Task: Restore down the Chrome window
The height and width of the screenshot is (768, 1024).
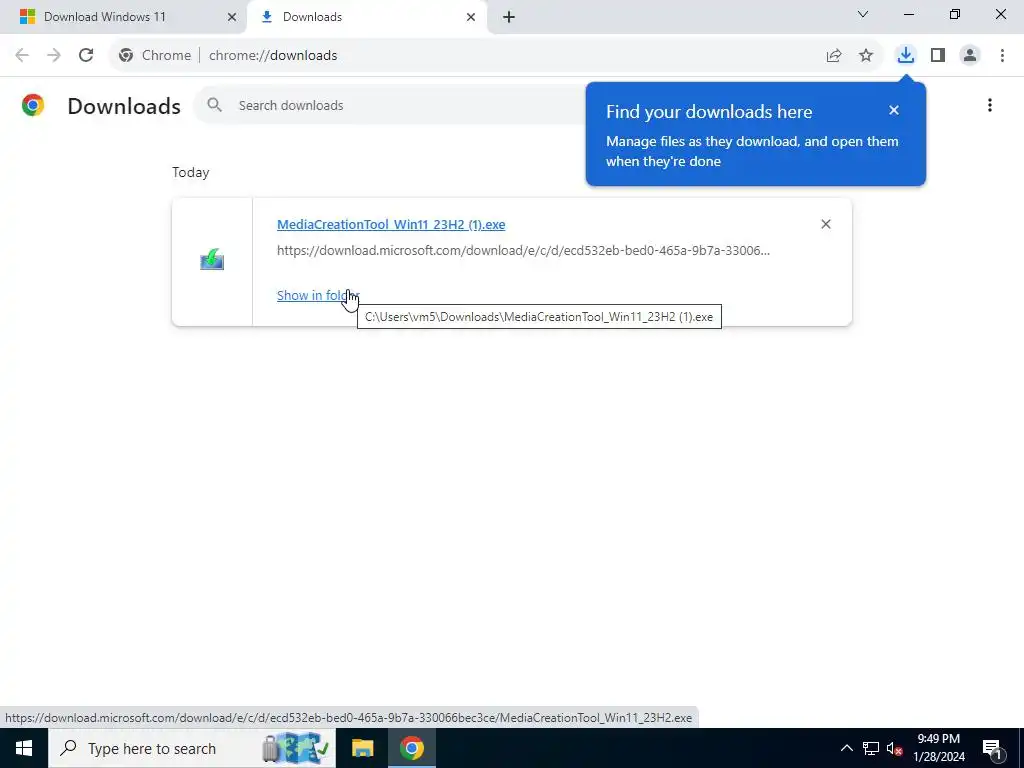Action: point(955,14)
